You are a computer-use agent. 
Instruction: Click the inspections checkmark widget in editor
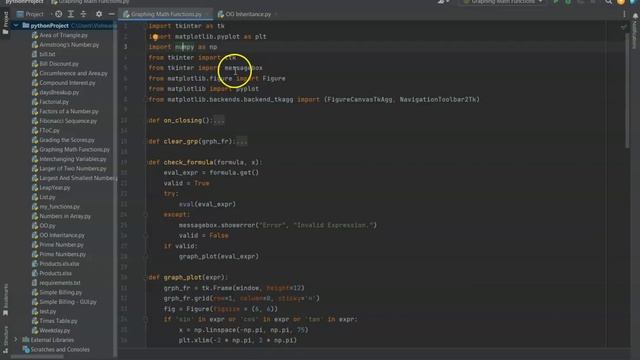click(x=623, y=27)
